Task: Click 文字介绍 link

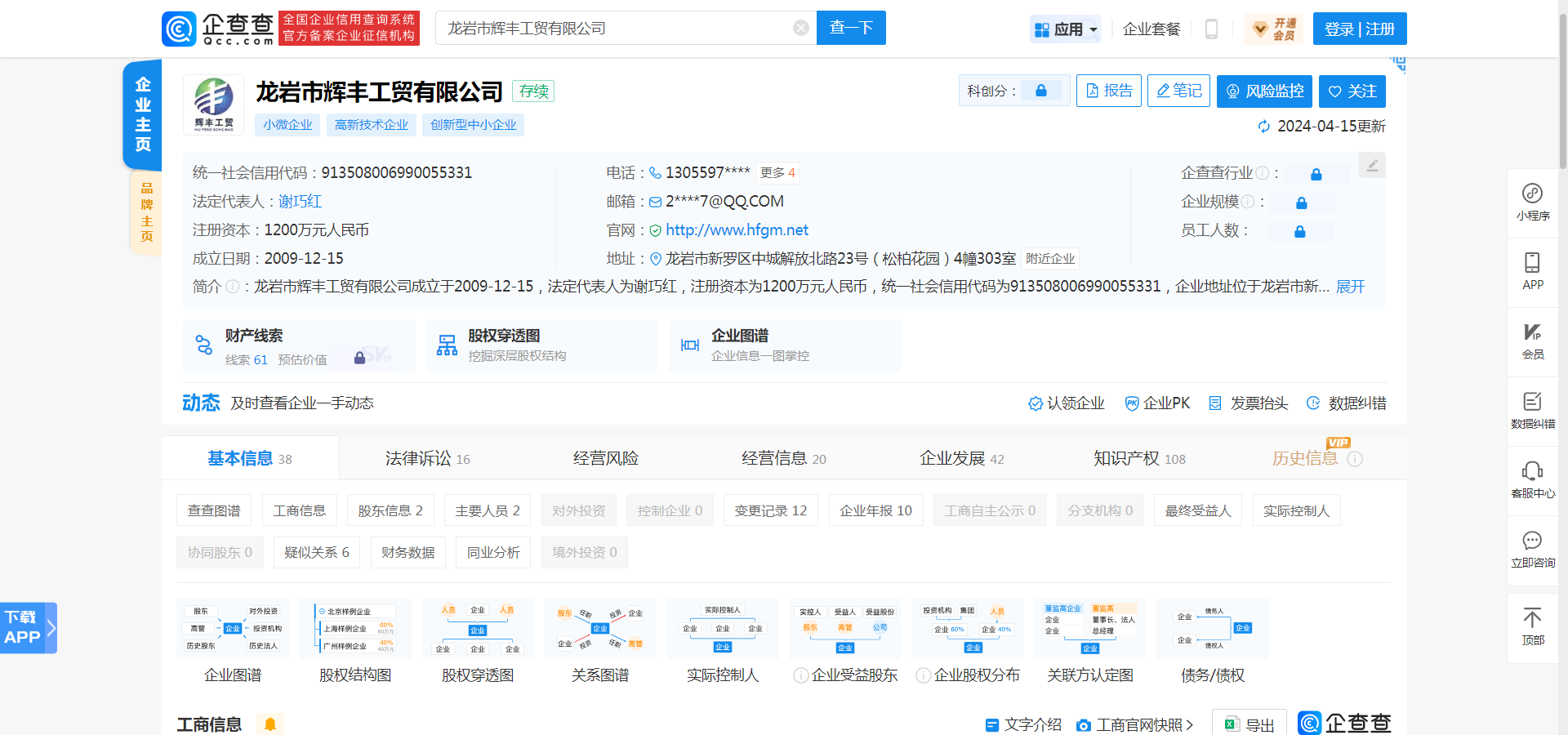Action: [x=1023, y=724]
